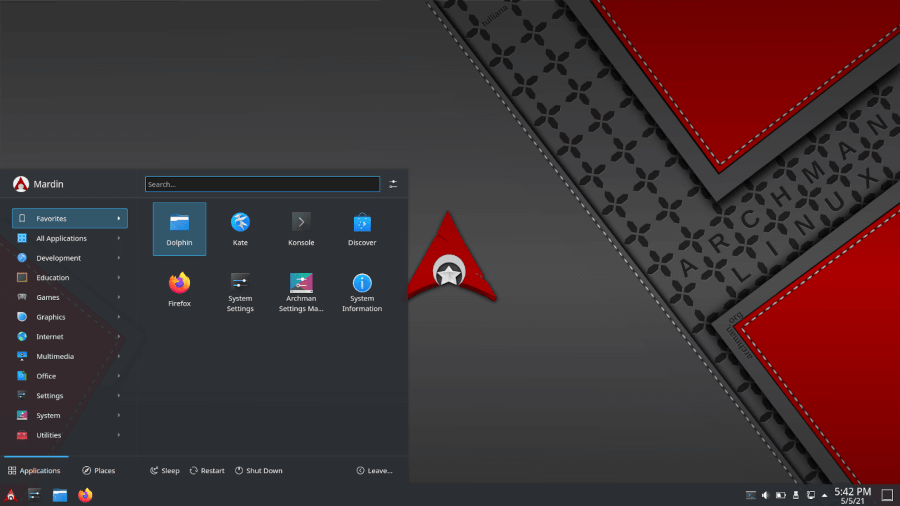Launch Kate text editor

pyautogui.click(x=240, y=229)
